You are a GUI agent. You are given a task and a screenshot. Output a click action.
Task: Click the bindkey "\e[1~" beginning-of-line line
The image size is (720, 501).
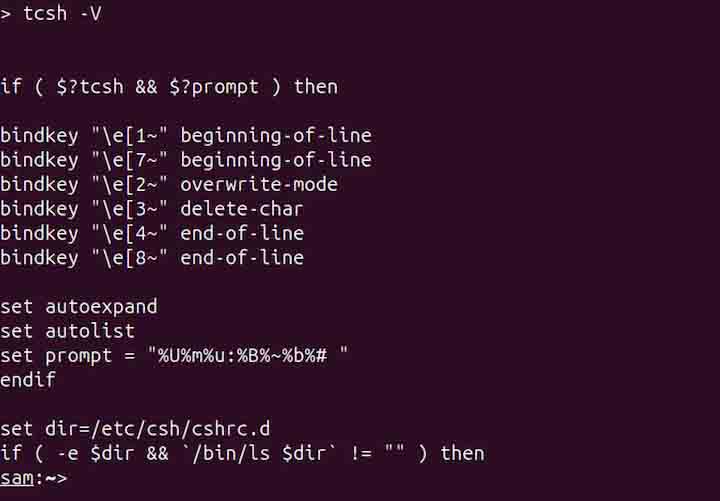(185, 135)
